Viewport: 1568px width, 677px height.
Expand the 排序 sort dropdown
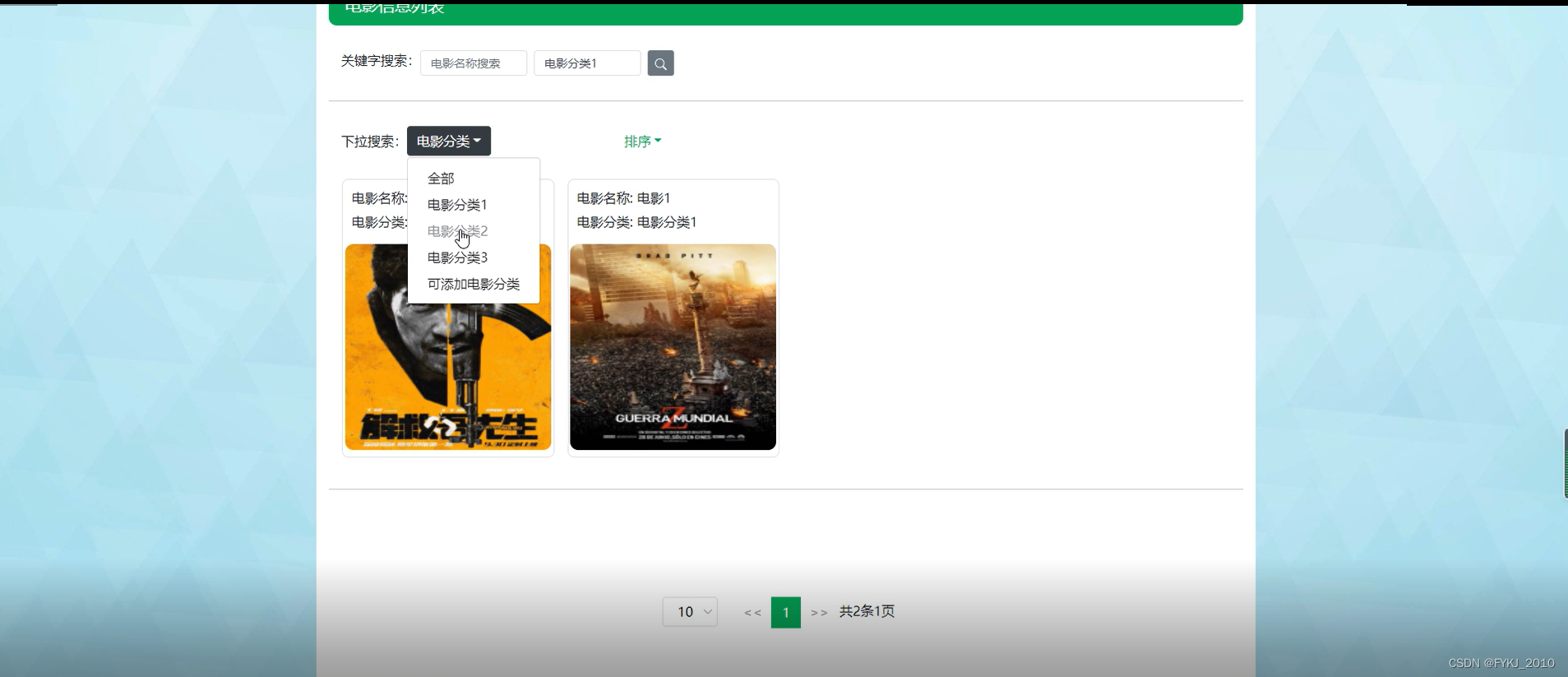tap(642, 141)
